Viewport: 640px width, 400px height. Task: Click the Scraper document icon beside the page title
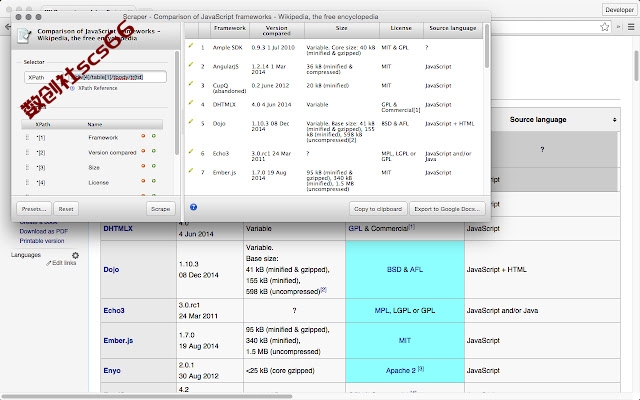(x=24, y=36)
